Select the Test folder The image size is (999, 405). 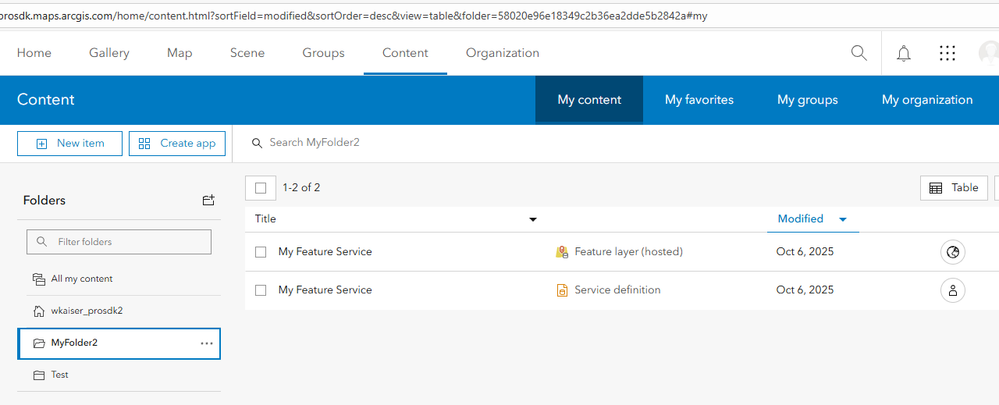(x=59, y=375)
